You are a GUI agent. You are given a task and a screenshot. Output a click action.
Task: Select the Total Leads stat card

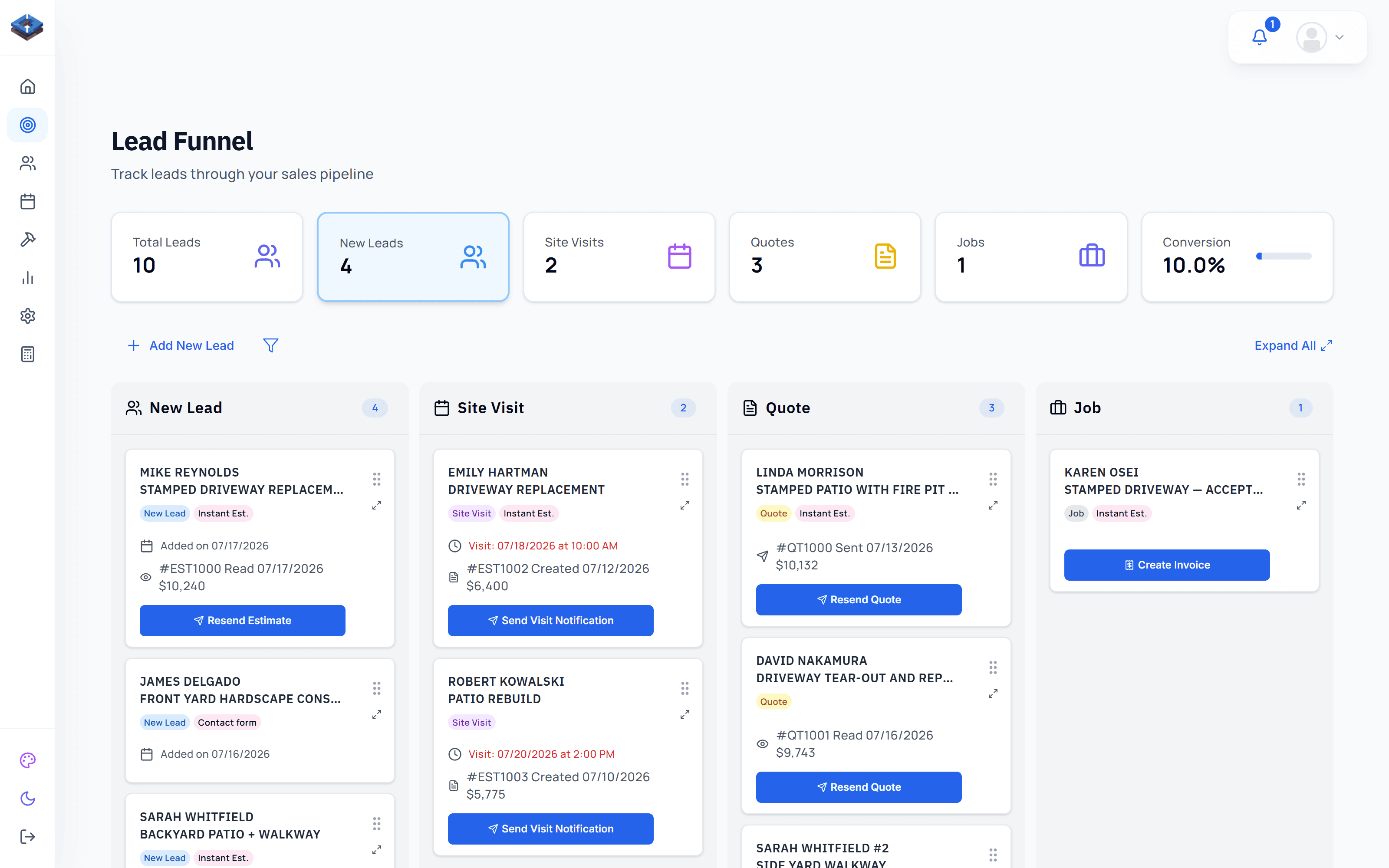tap(207, 256)
